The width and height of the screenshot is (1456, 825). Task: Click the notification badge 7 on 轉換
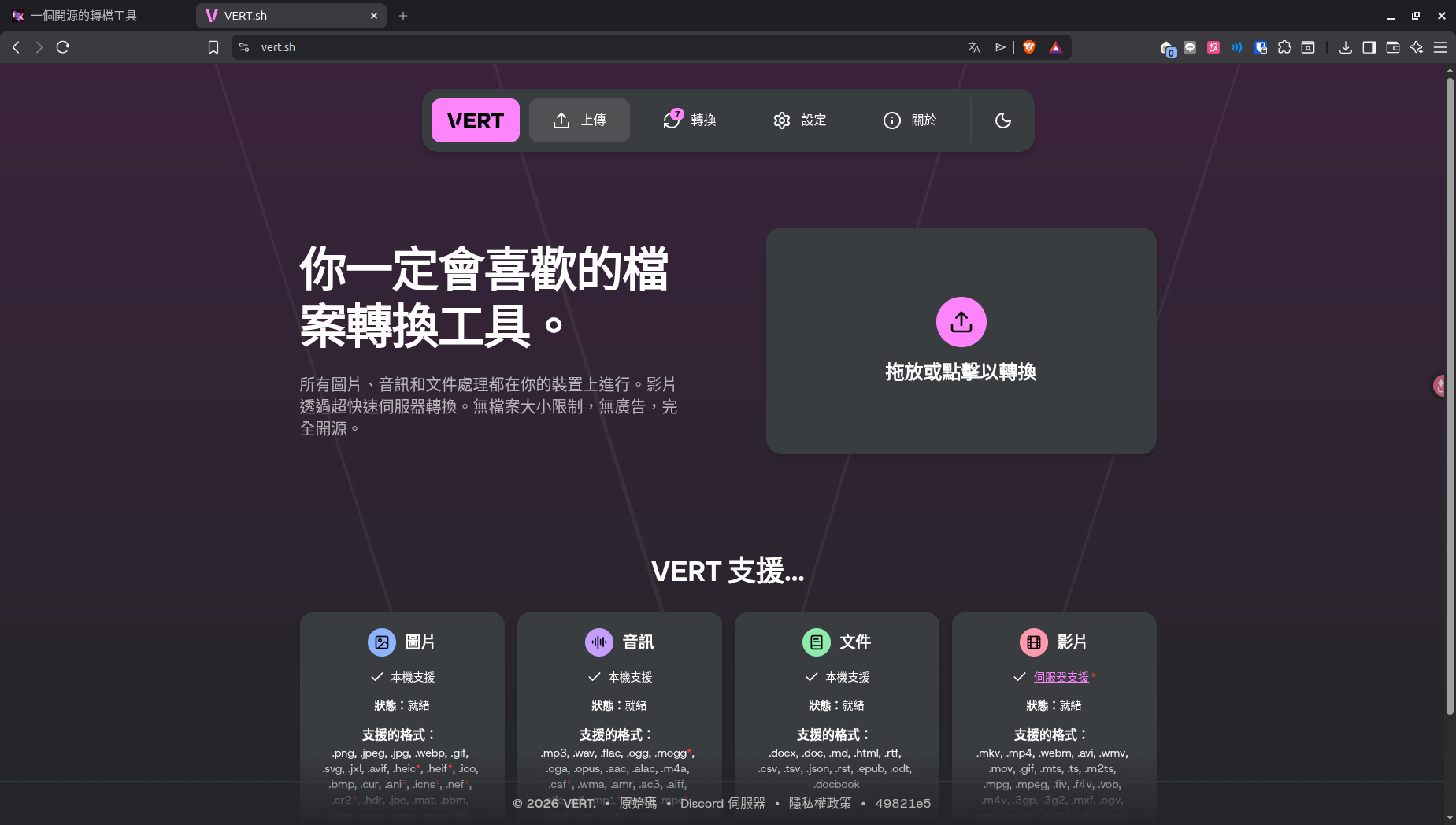click(x=677, y=114)
